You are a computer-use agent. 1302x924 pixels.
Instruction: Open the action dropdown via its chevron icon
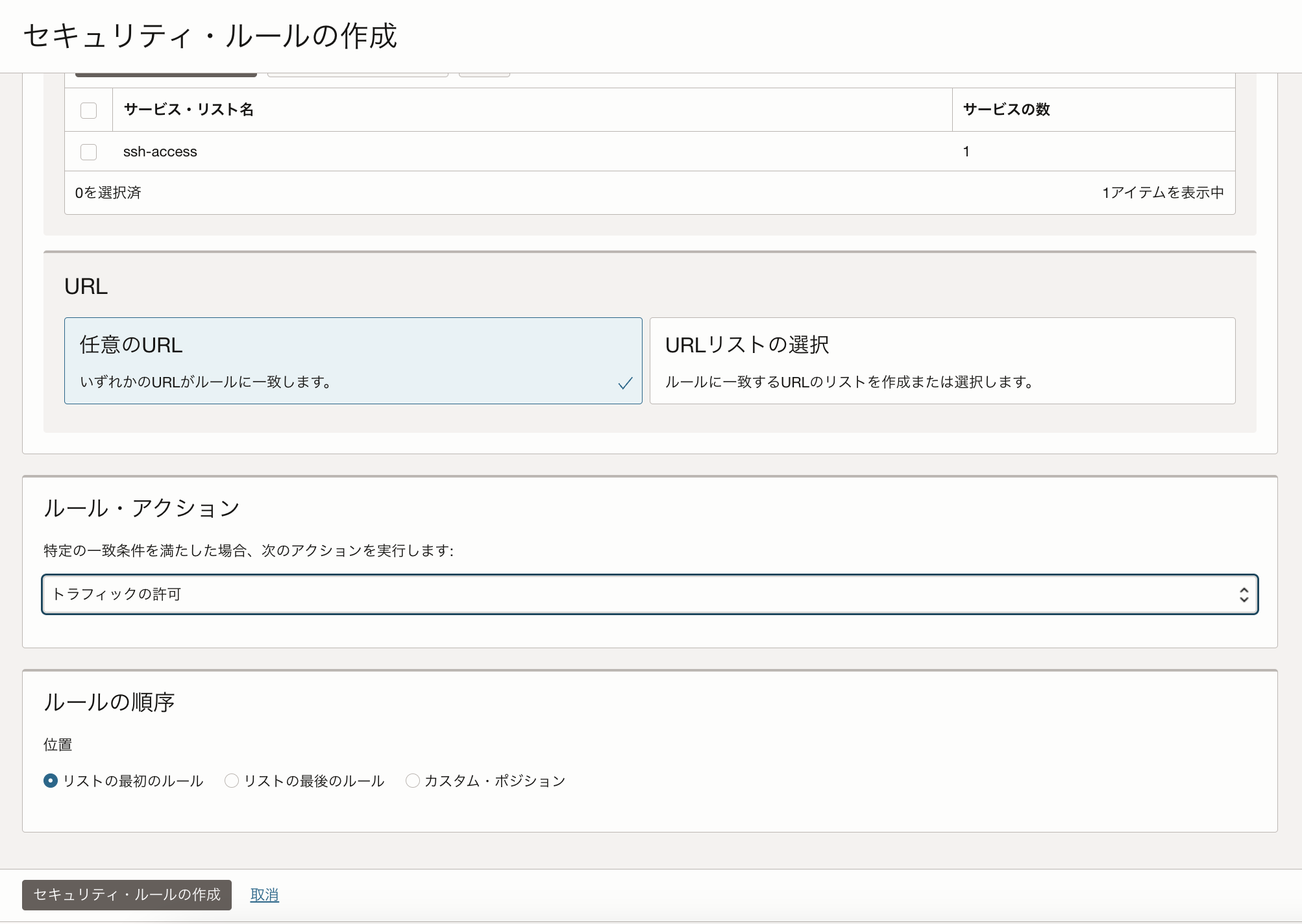tap(1244, 594)
